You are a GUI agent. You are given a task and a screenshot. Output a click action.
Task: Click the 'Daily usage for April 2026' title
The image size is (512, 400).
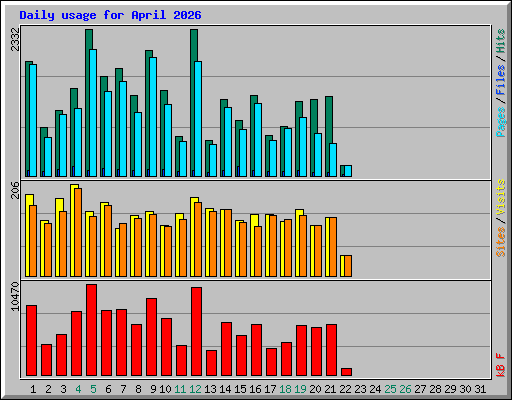[x=110, y=15]
